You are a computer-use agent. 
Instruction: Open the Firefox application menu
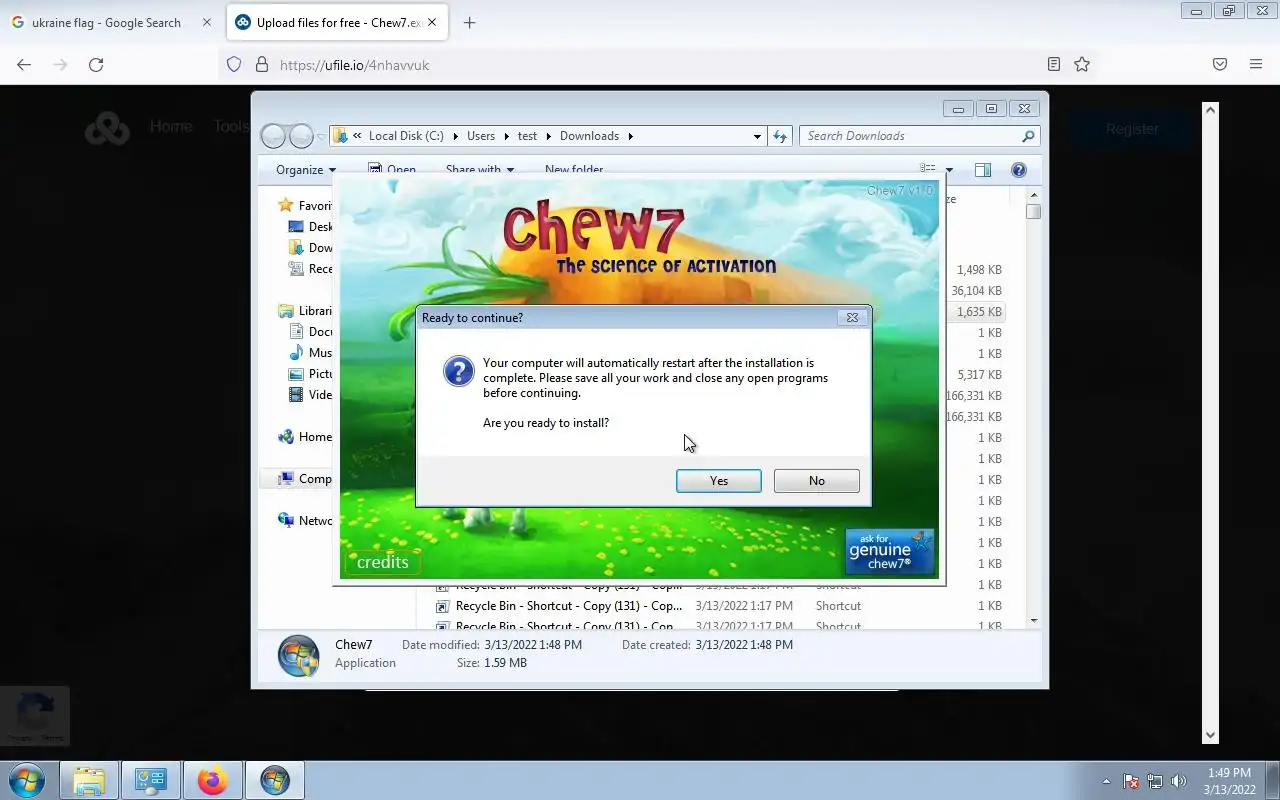pyautogui.click(x=1256, y=64)
